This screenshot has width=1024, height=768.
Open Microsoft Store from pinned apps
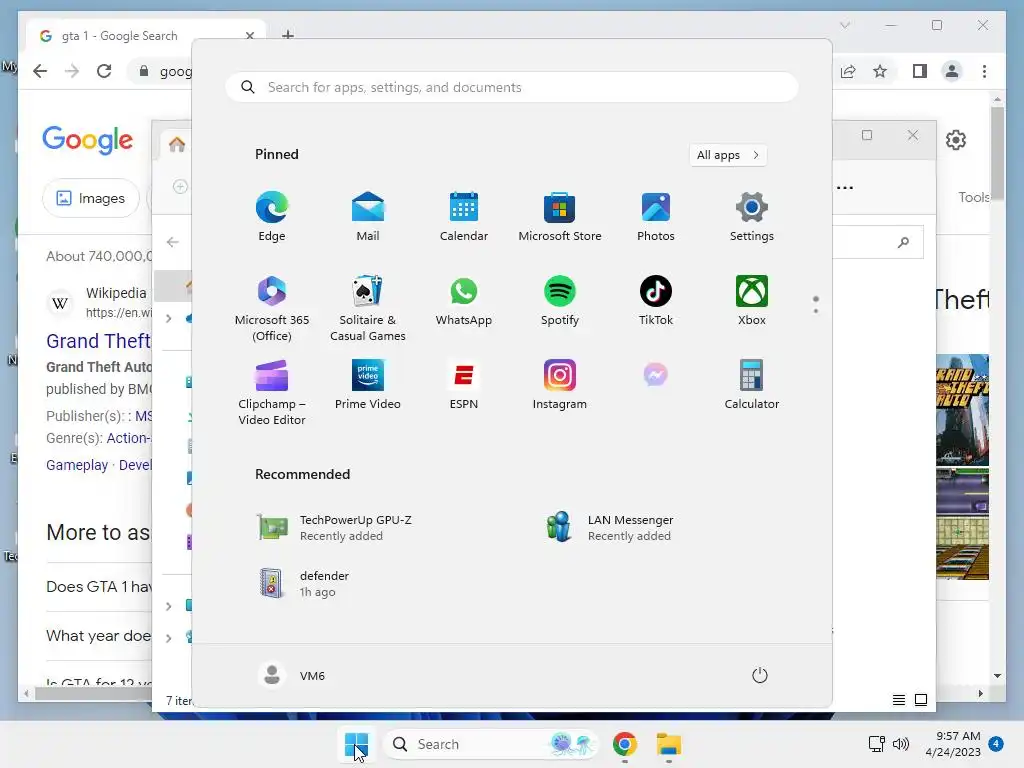[x=560, y=217]
